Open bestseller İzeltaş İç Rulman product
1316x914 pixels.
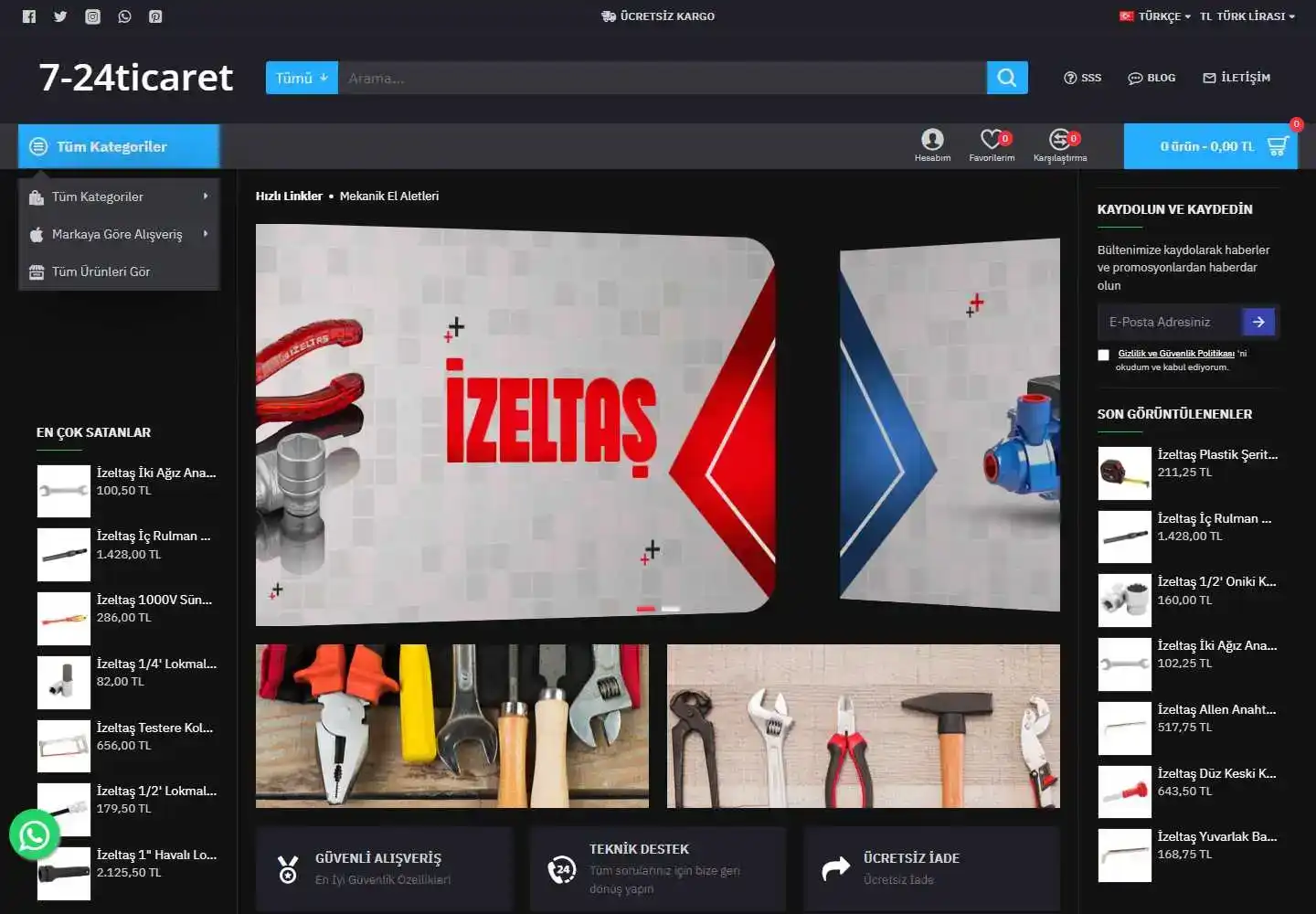pyautogui.click(x=154, y=536)
